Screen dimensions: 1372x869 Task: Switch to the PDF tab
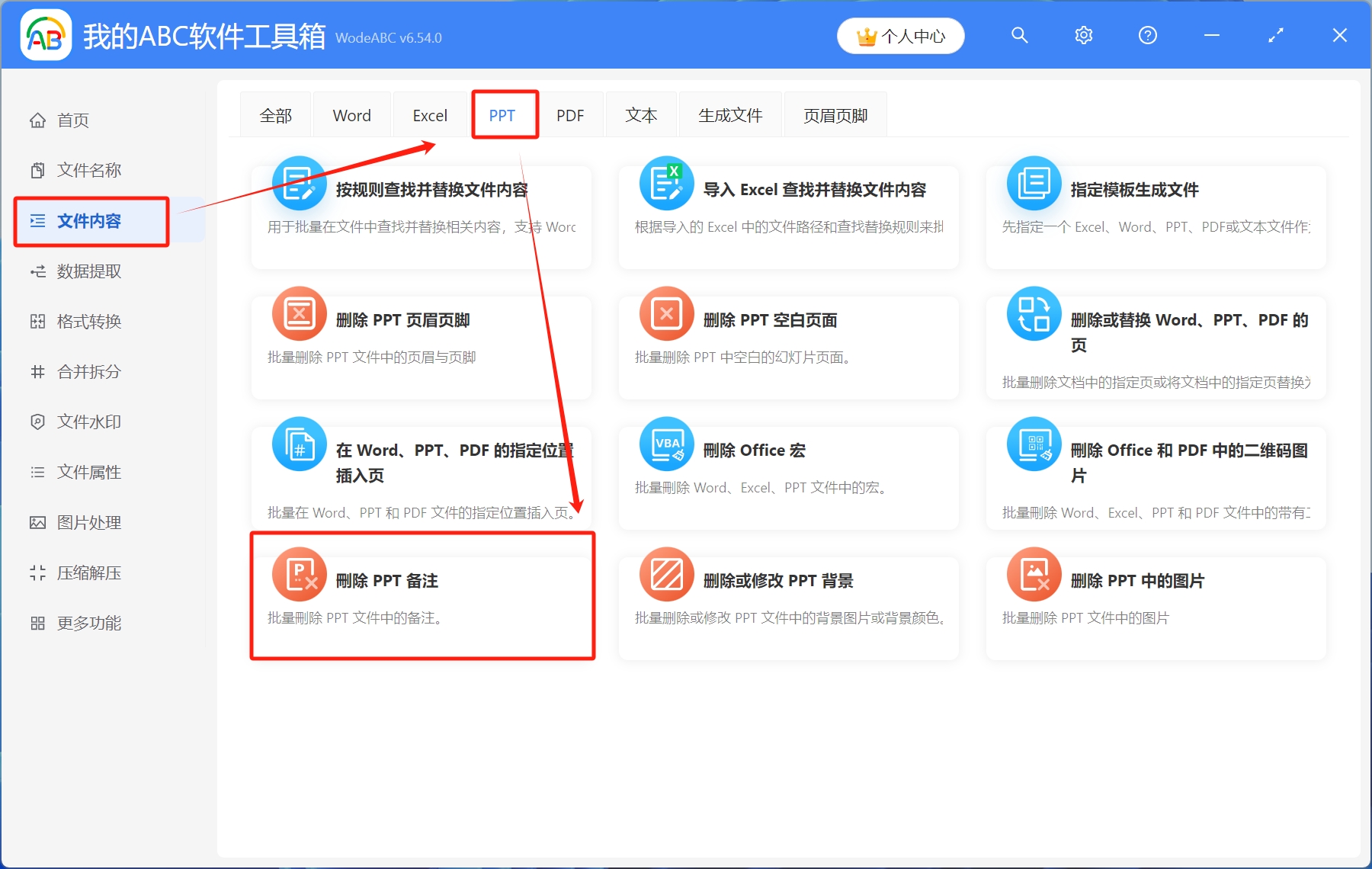[x=571, y=114]
